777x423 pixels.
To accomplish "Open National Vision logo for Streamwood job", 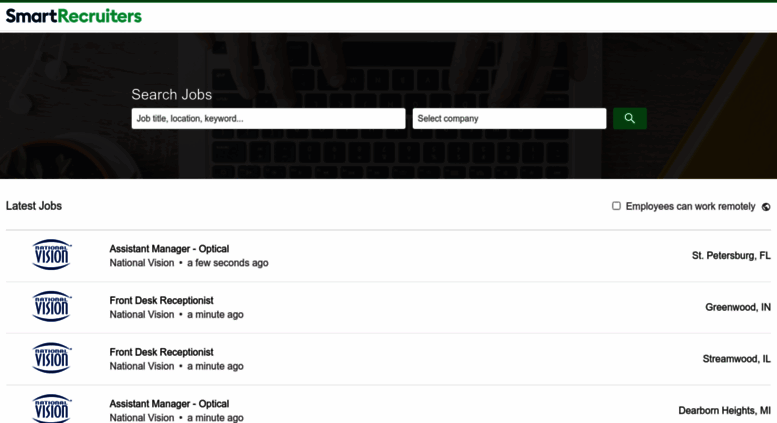I will [x=52, y=358].
